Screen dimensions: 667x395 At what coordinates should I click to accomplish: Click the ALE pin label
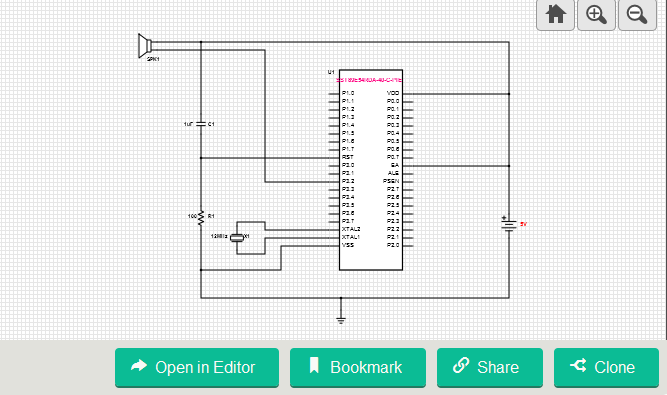[x=393, y=173]
